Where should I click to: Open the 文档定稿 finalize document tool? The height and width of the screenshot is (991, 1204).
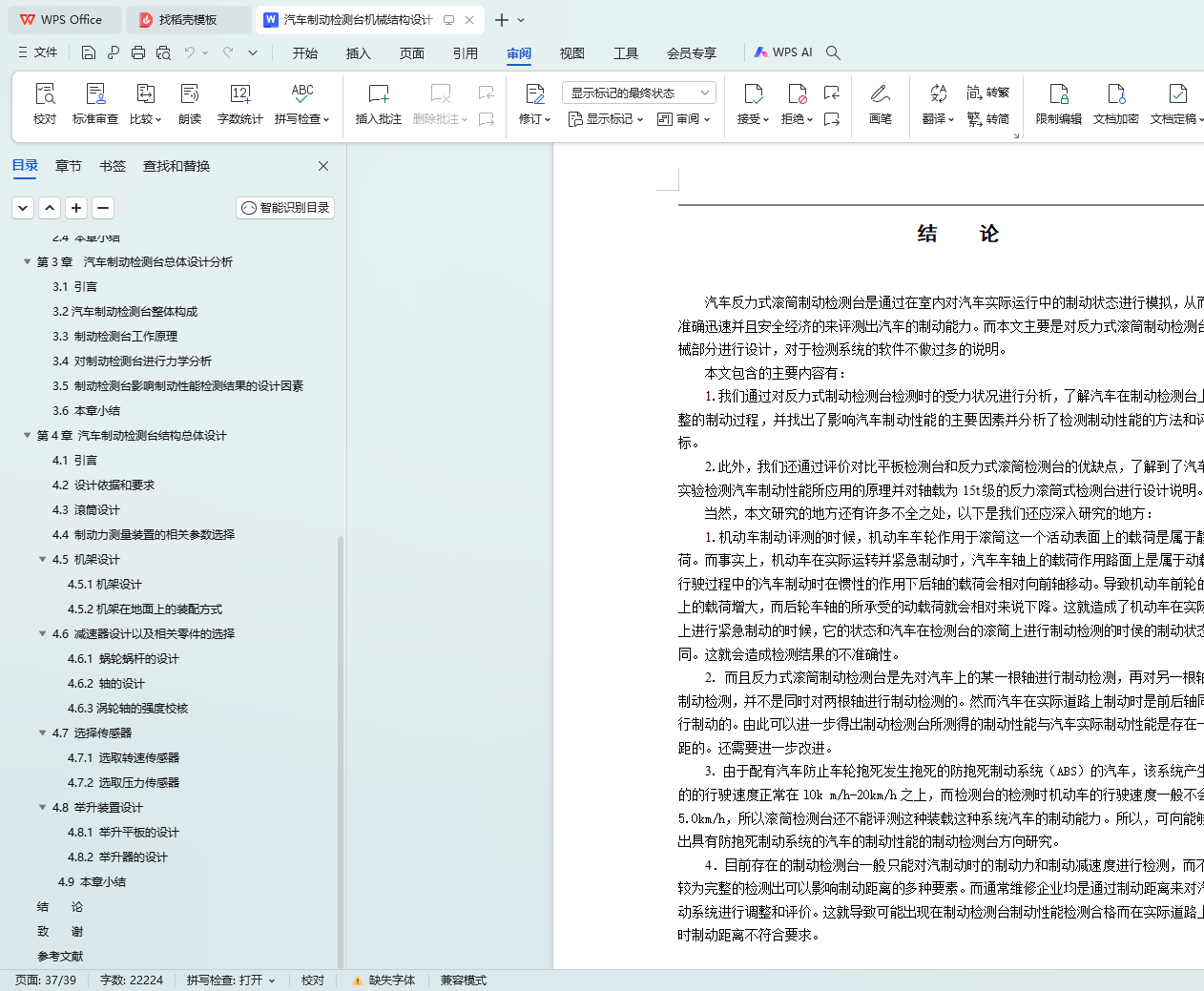(1176, 104)
